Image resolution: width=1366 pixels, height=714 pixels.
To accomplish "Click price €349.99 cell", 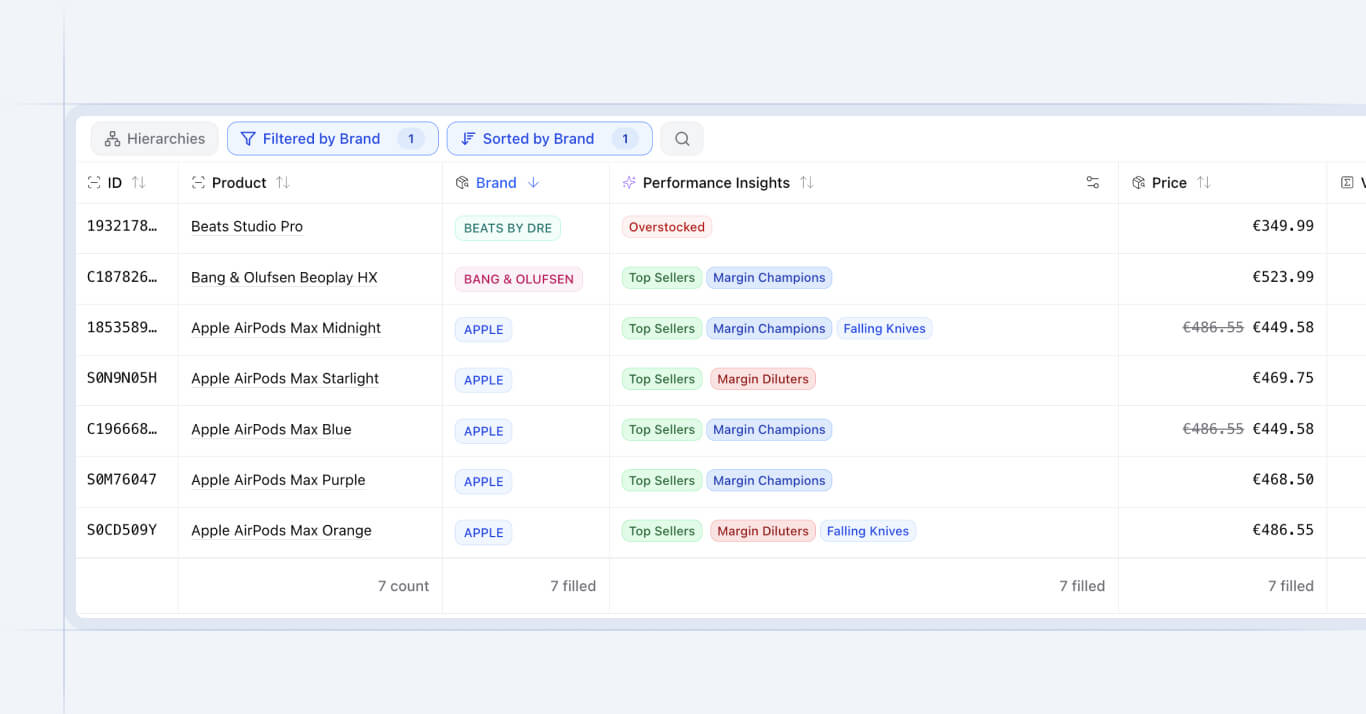I will point(1283,226).
